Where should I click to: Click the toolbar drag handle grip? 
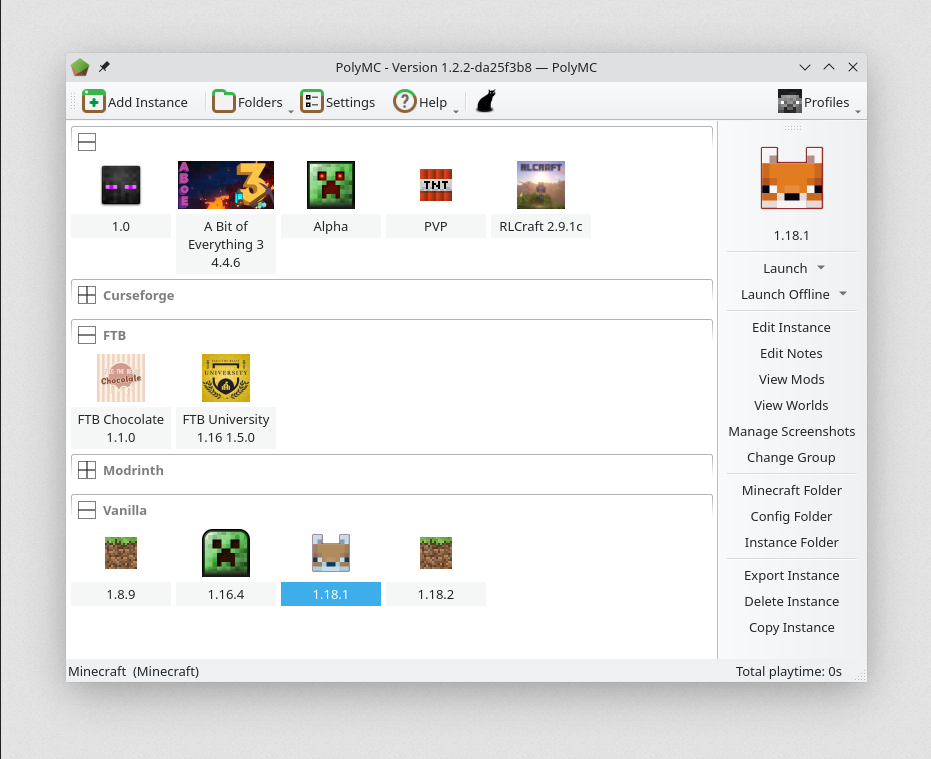point(73,102)
